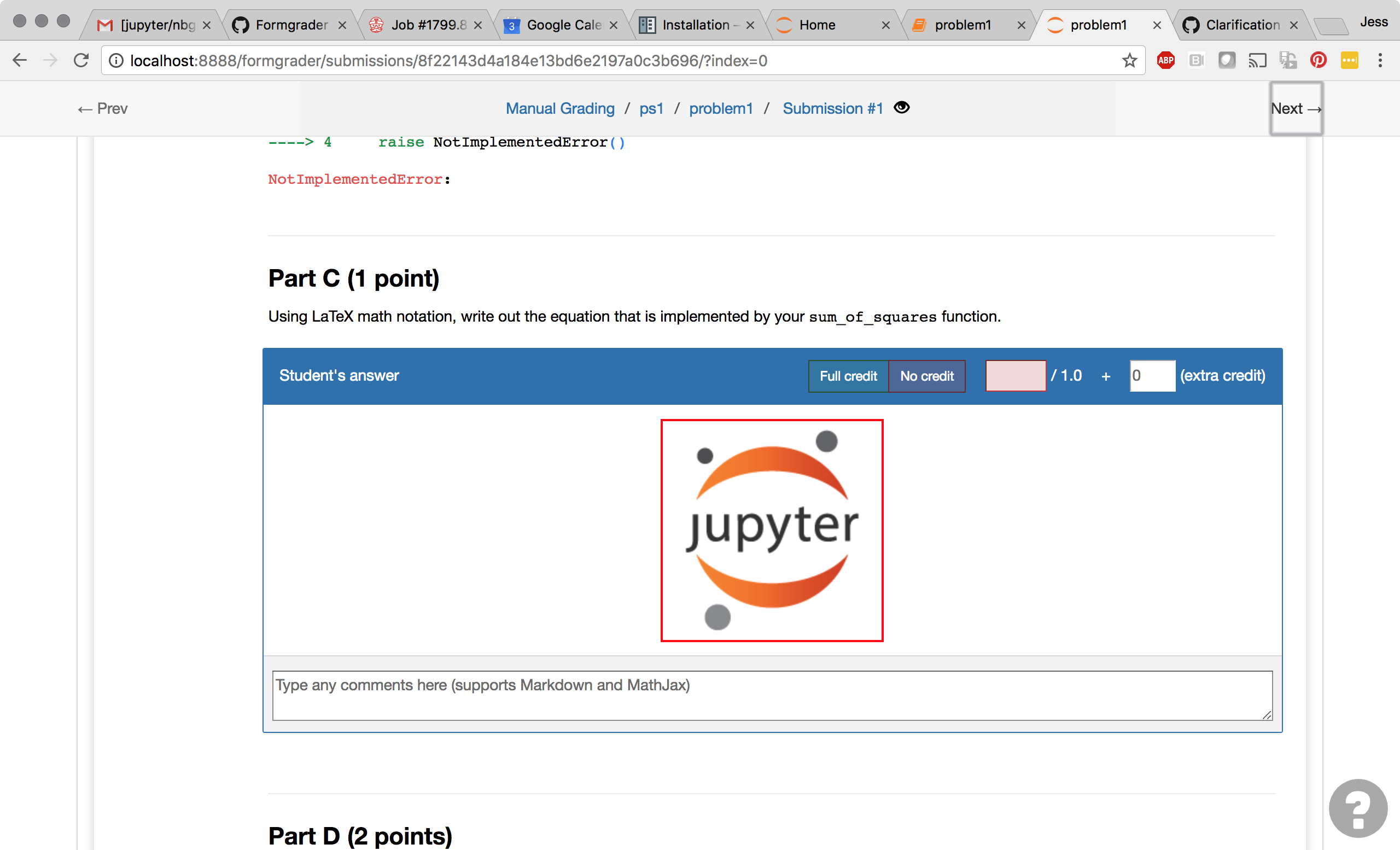Click the Jupyter logo image in answer
The height and width of the screenshot is (850, 1400).
pos(772,531)
